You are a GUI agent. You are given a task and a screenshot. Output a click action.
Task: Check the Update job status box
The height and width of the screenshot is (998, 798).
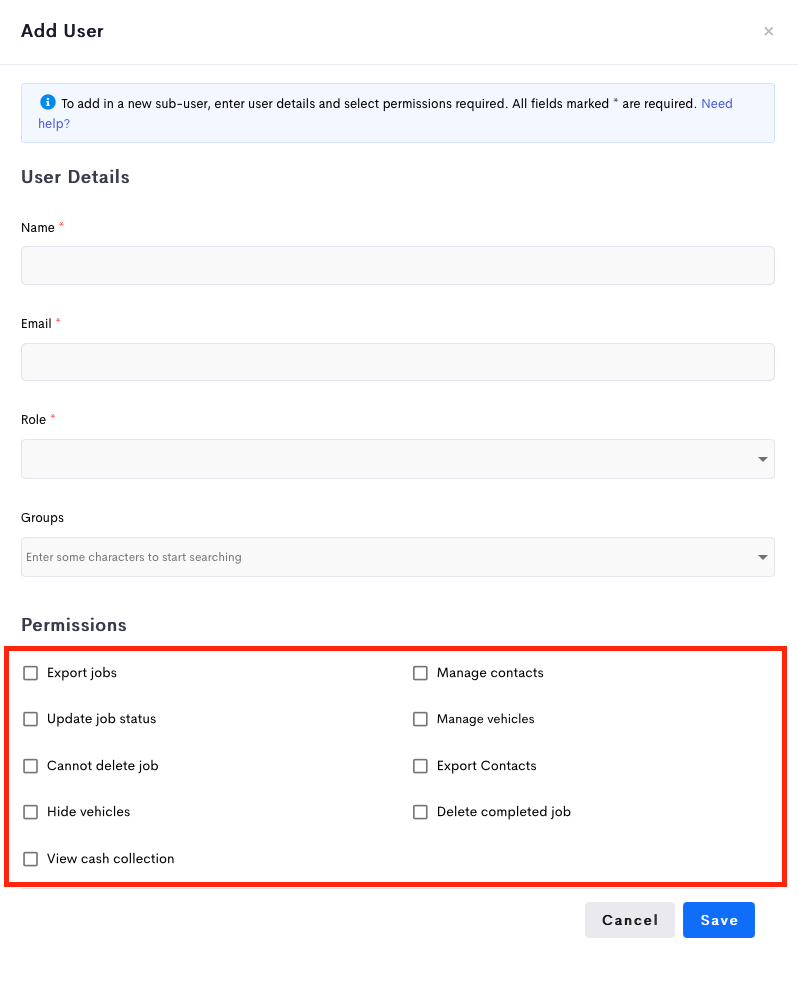click(x=31, y=719)
